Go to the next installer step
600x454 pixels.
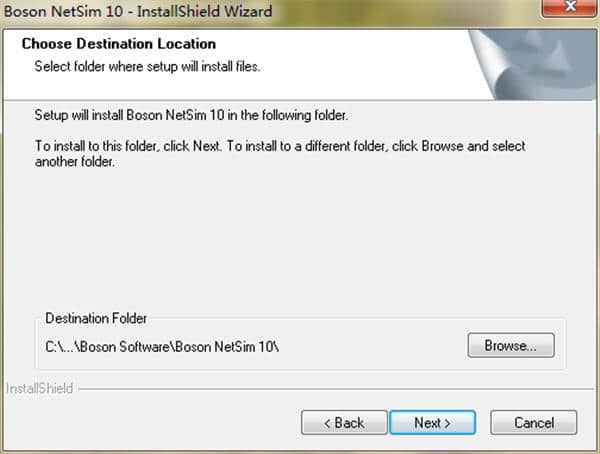click(432, 423)
